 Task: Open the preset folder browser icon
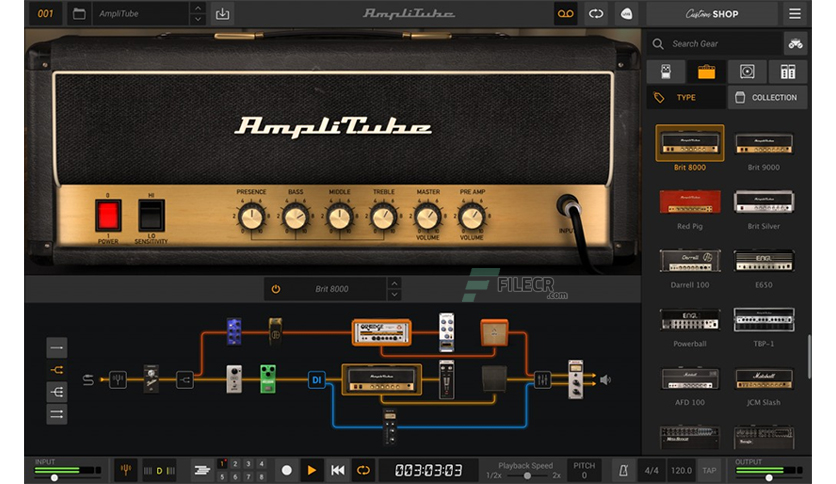tap(79, 14)
